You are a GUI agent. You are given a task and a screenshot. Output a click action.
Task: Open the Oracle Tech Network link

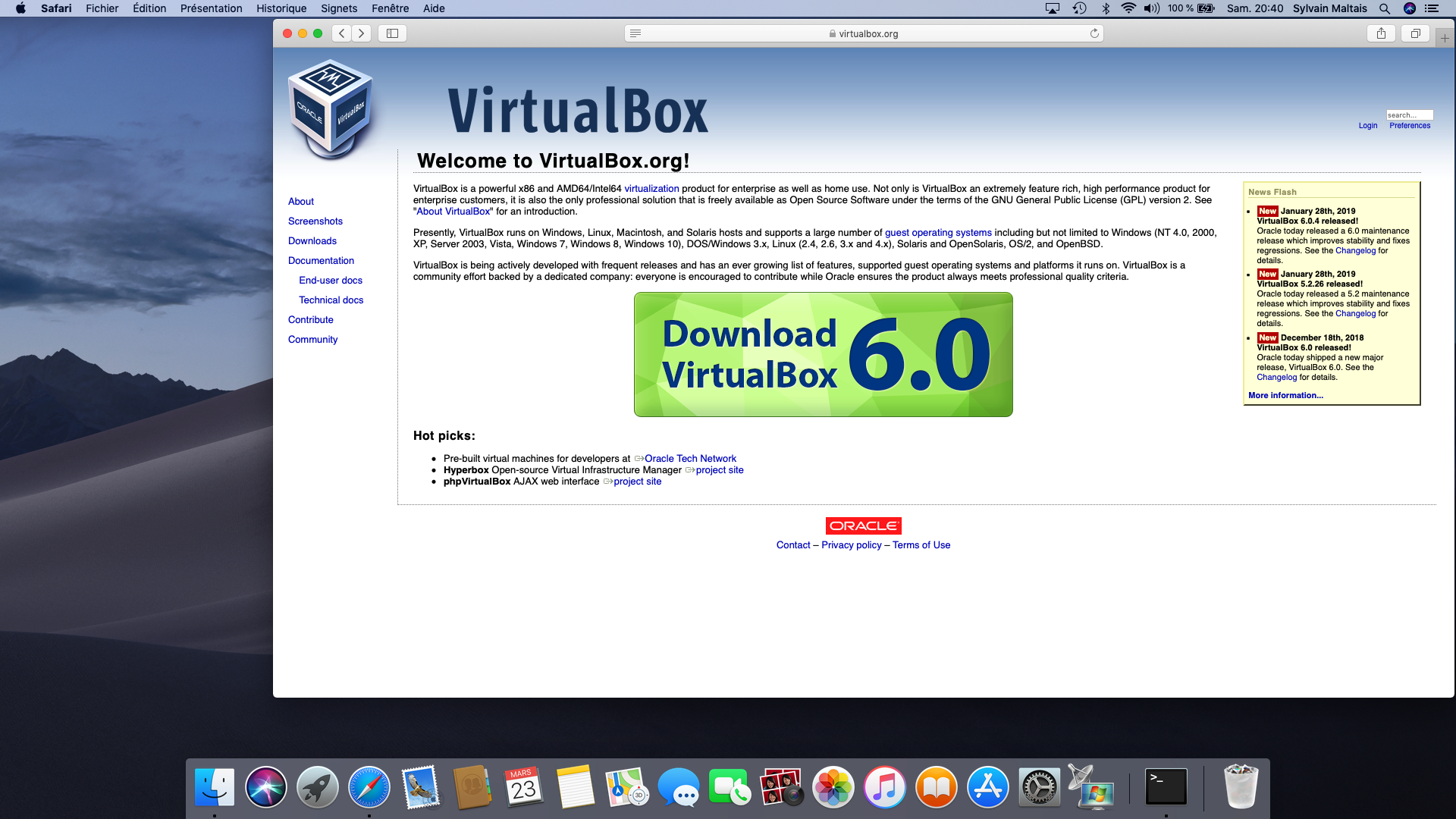[690, 458]
